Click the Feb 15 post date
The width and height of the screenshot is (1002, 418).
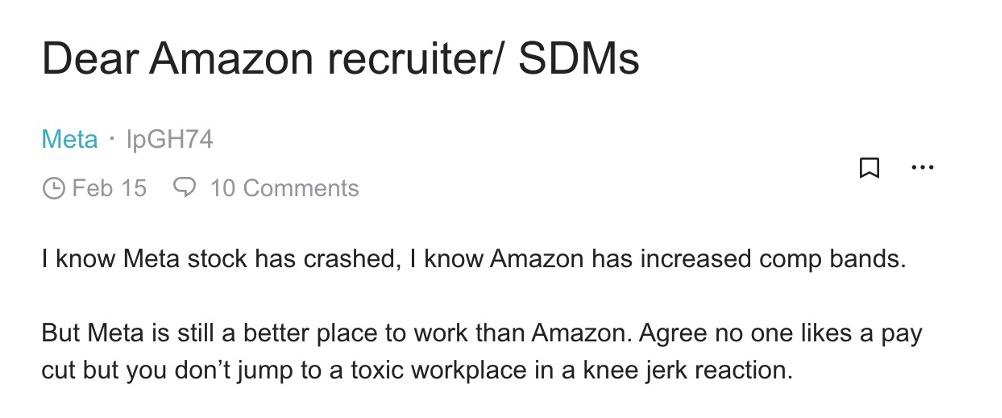pos(109,188)
